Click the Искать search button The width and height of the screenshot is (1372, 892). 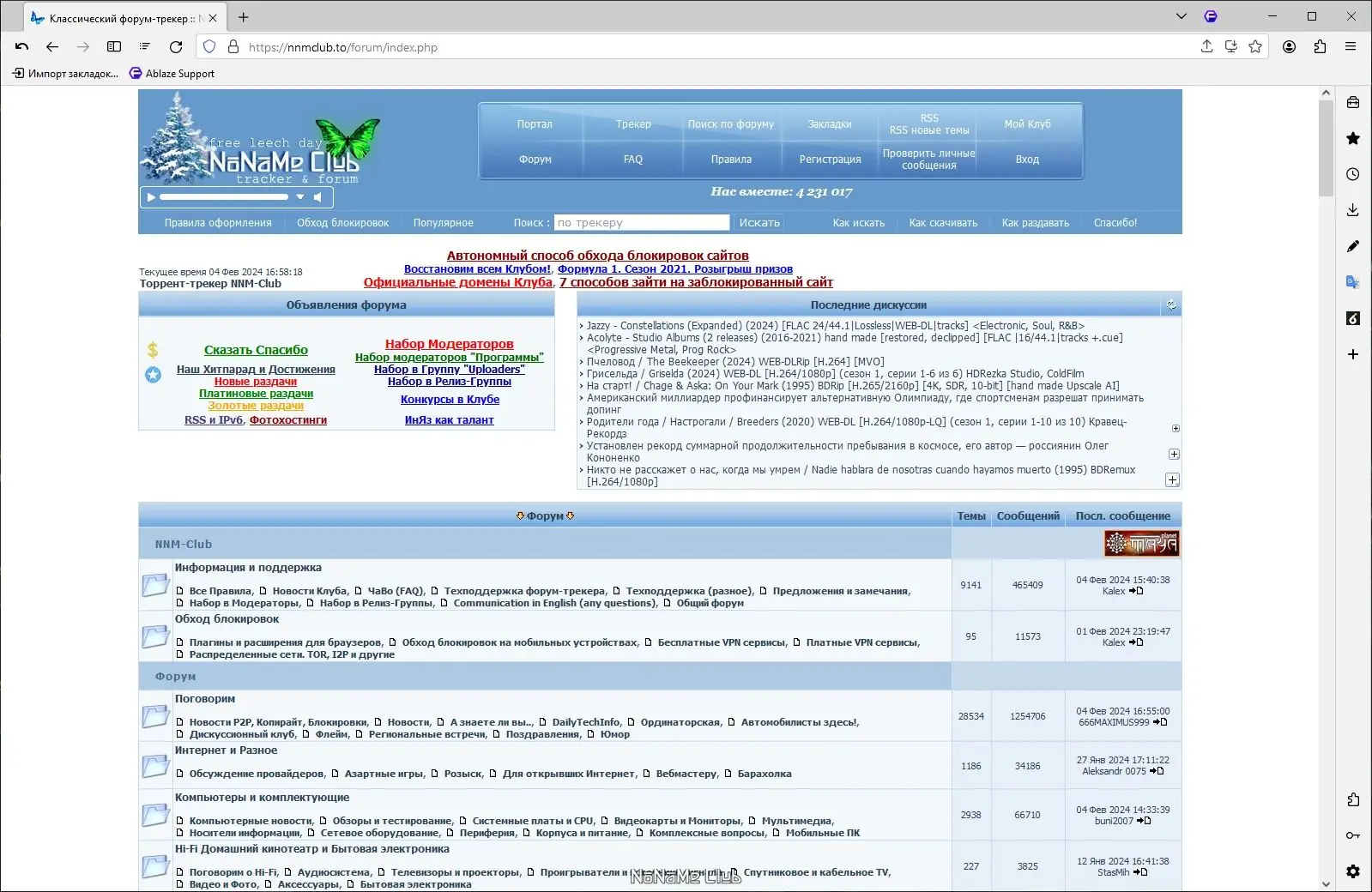click(x=759, y=222)
